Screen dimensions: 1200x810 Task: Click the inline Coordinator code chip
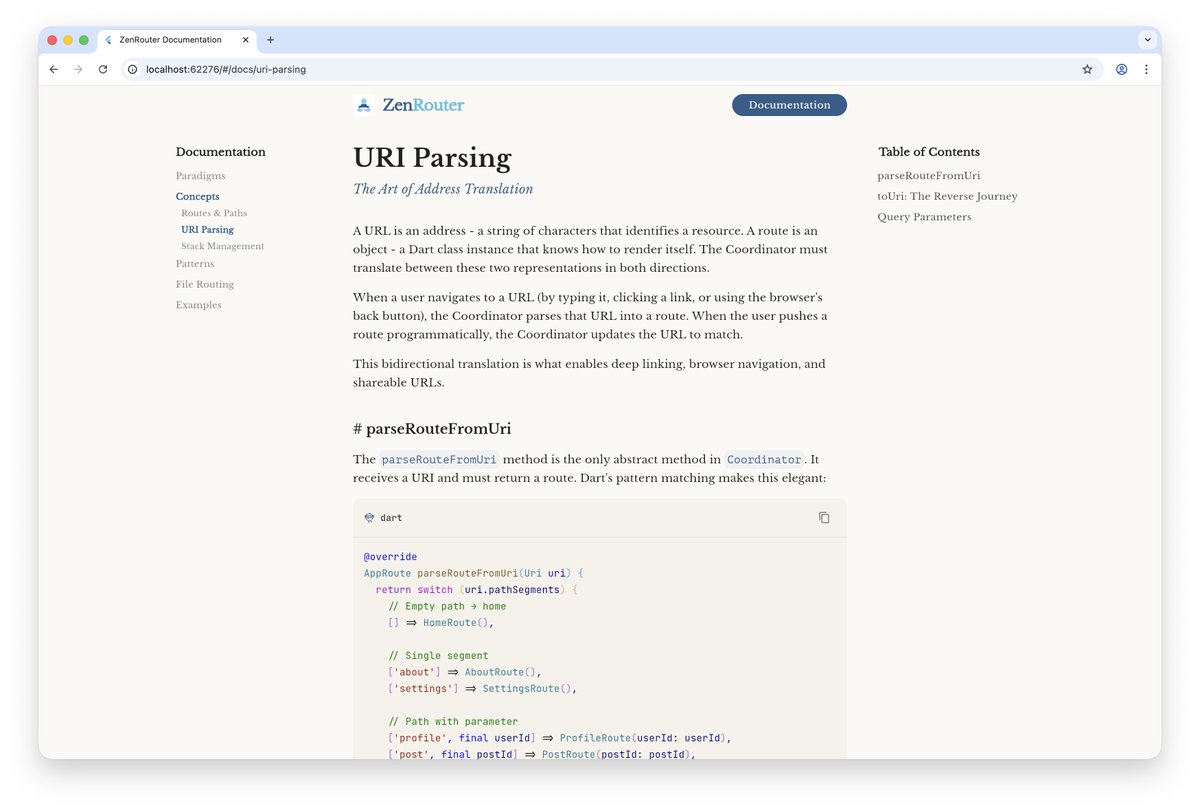[x=764, y=460]
